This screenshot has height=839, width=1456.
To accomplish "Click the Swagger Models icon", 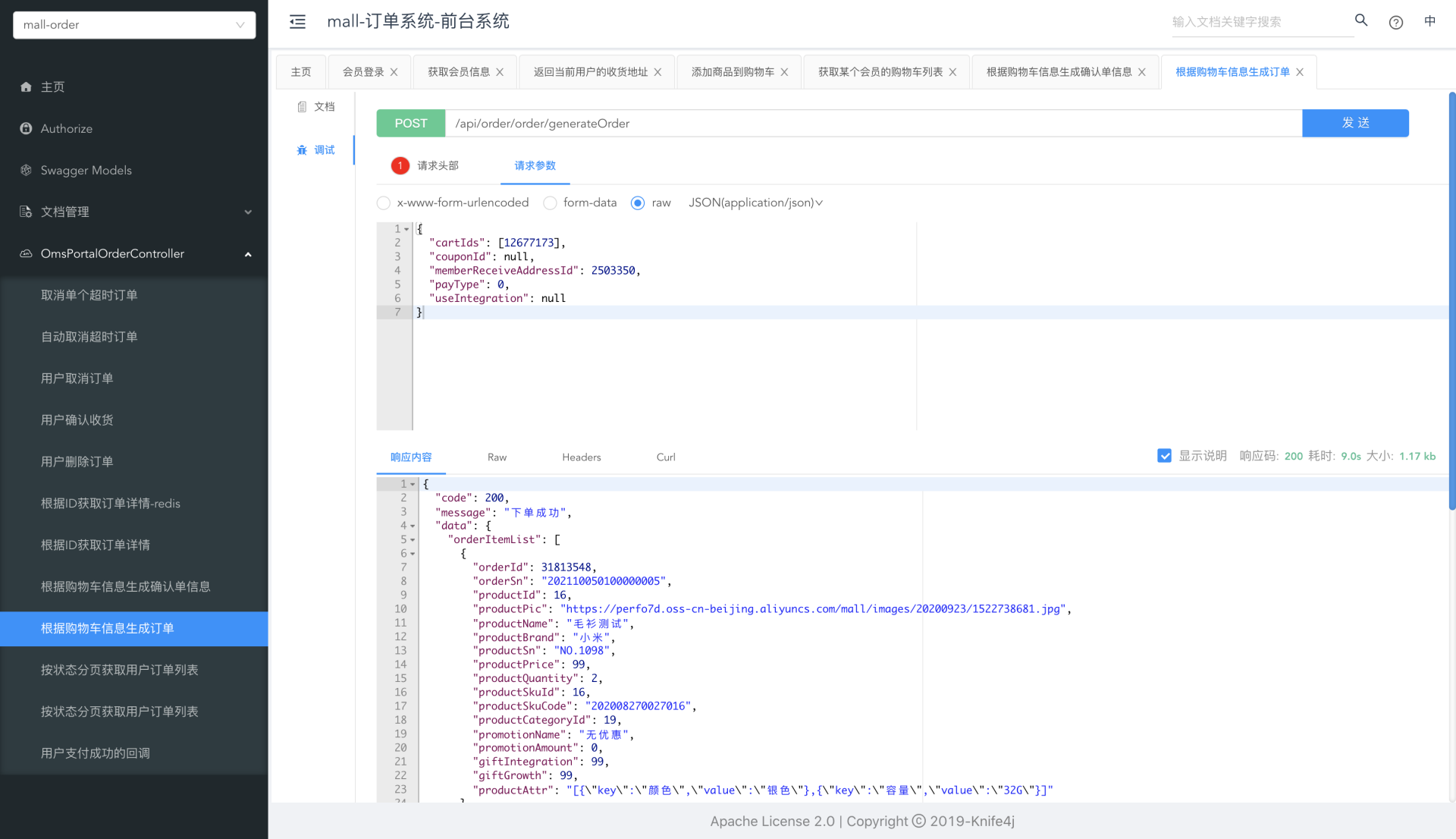I will (26, 171).
